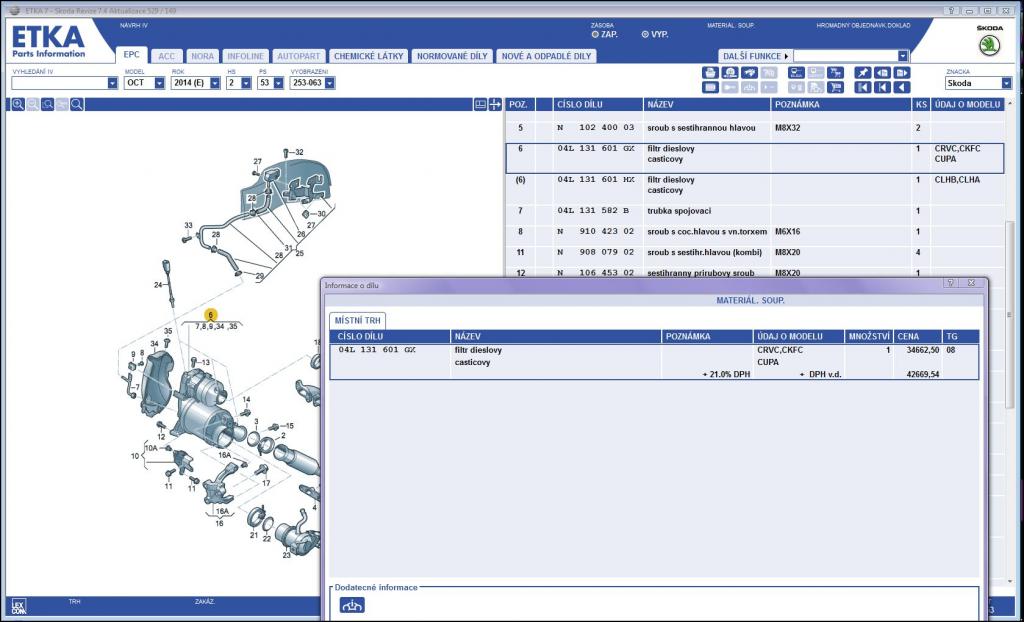The height and width of the screenshot is (622, 1024).
Task: Select the ZAP. radio button
Action: click(x=595, y=35)
